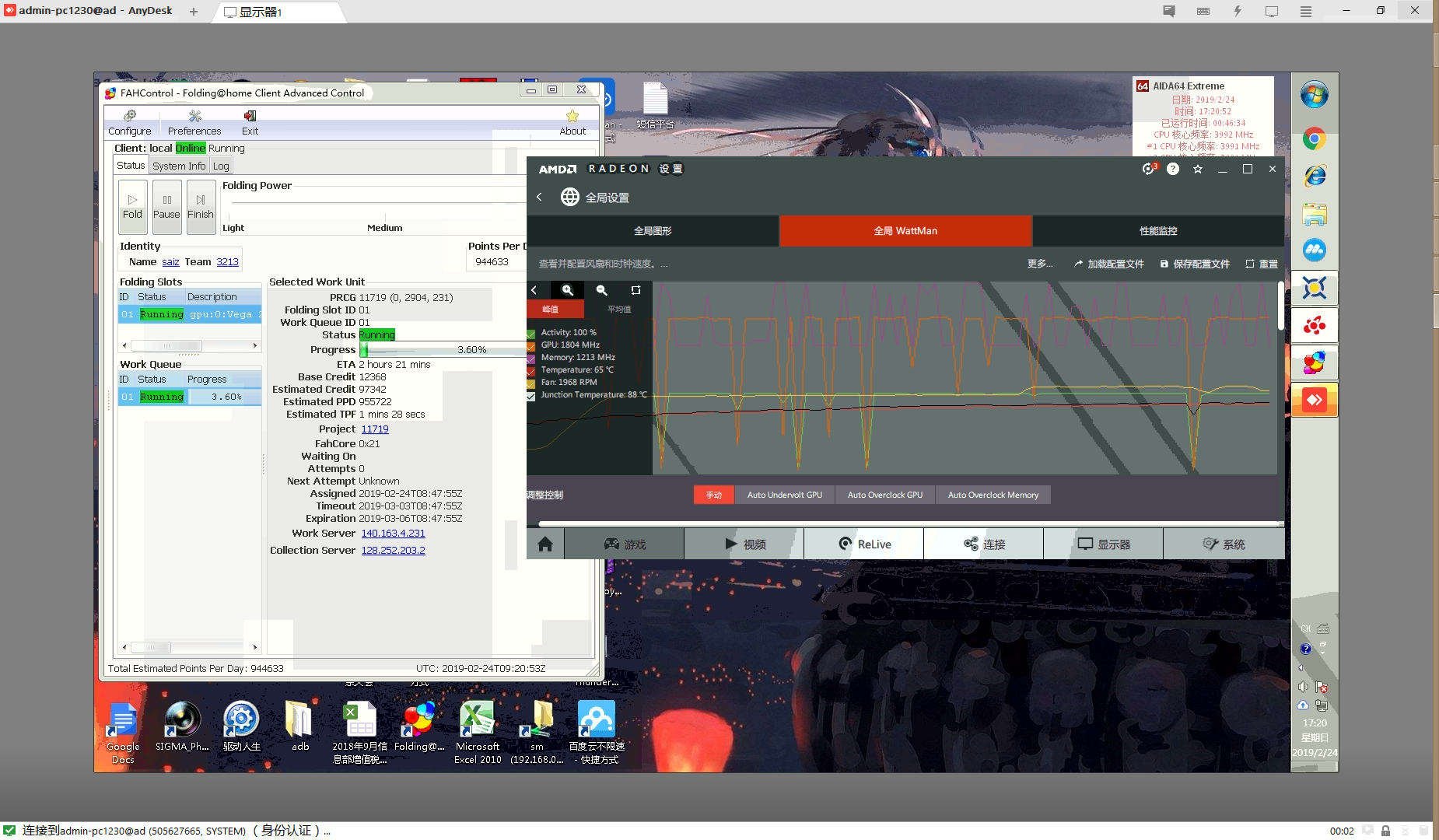Open new AnyDesk tab plus button
1439x840 pixels.
[x=194, y=12]
